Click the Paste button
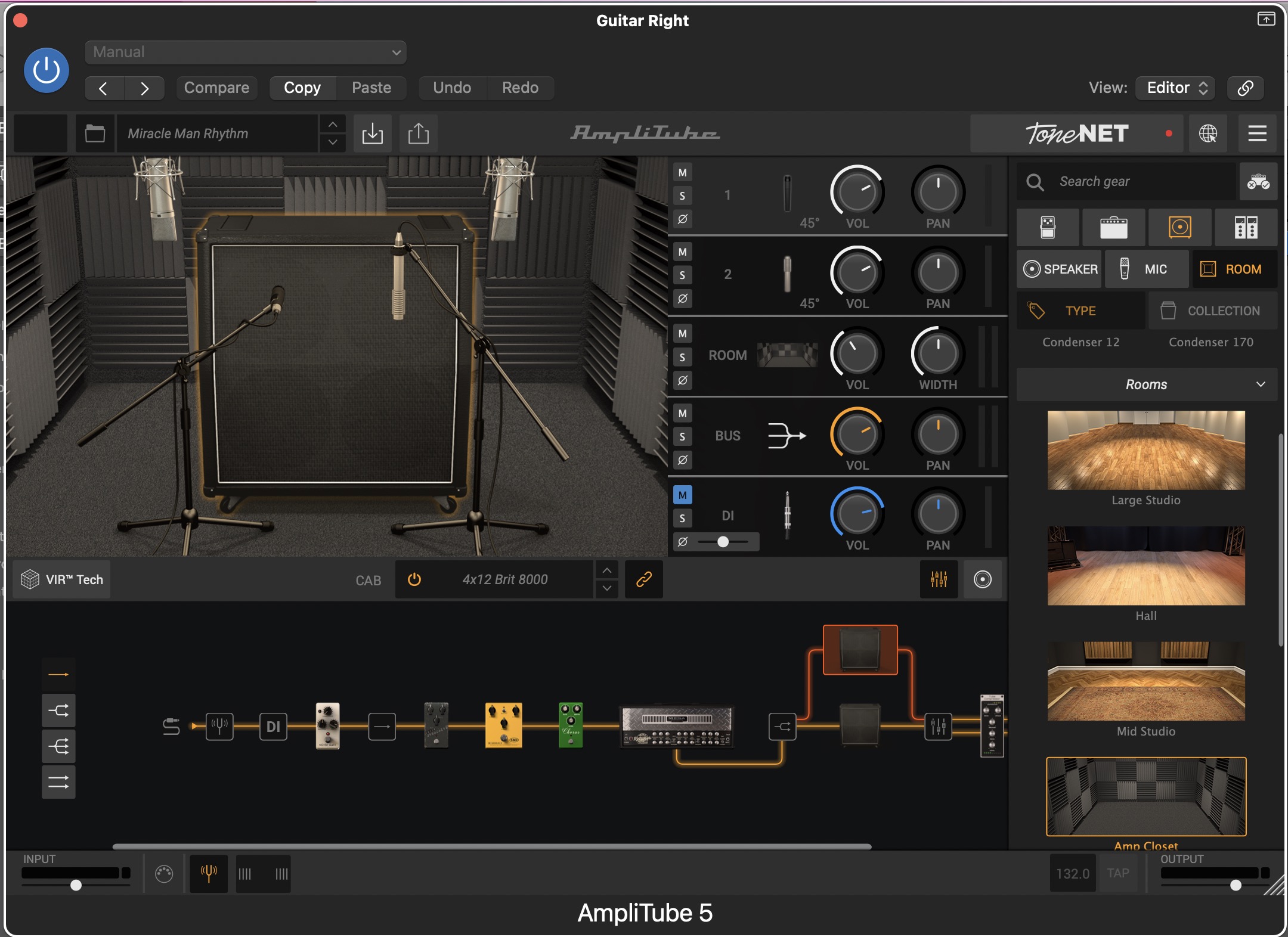Image resolution: width=1288 pixels, height=937 pixels. (371, 88)
